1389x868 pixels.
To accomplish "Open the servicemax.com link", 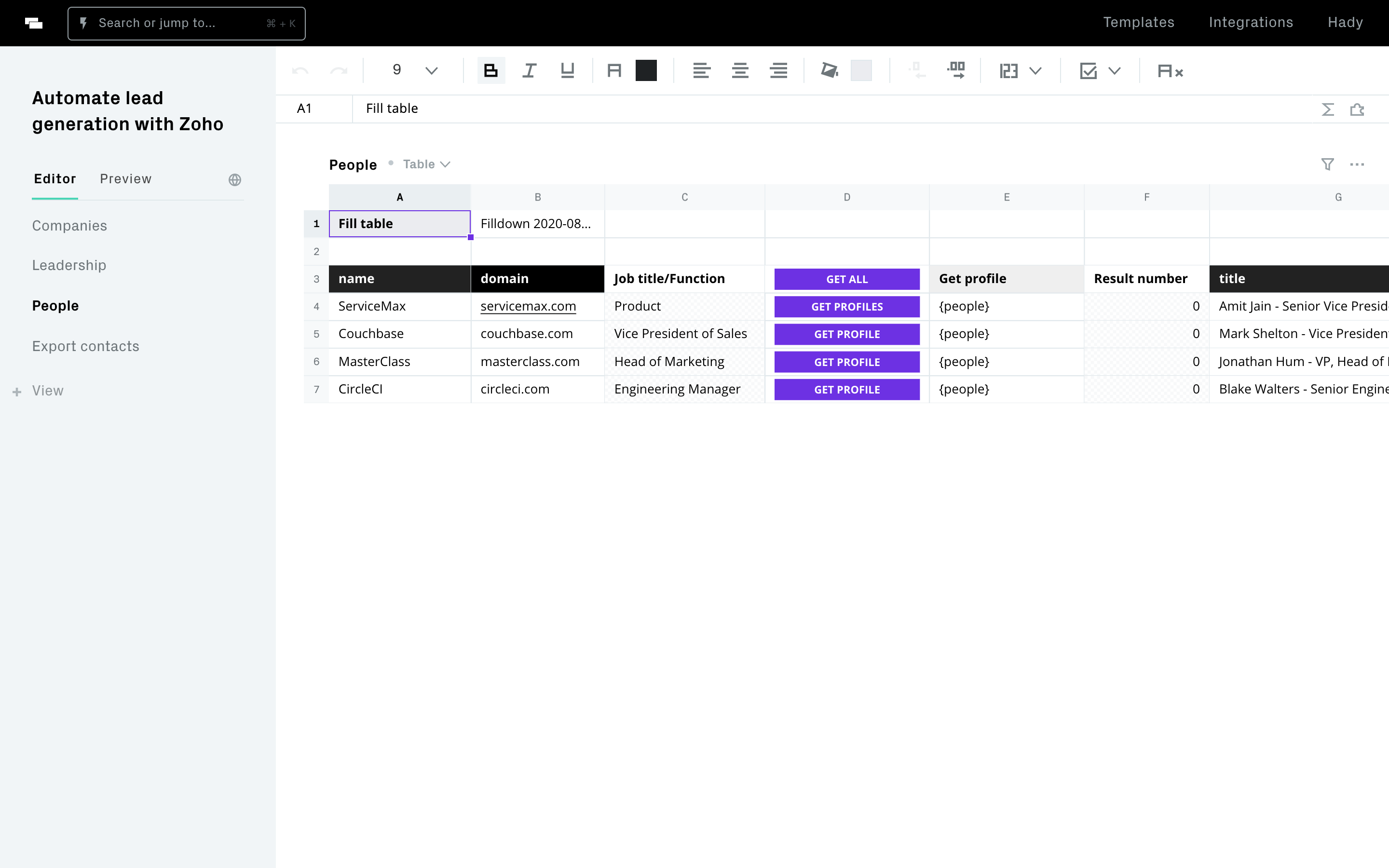I will coord(528,307).
